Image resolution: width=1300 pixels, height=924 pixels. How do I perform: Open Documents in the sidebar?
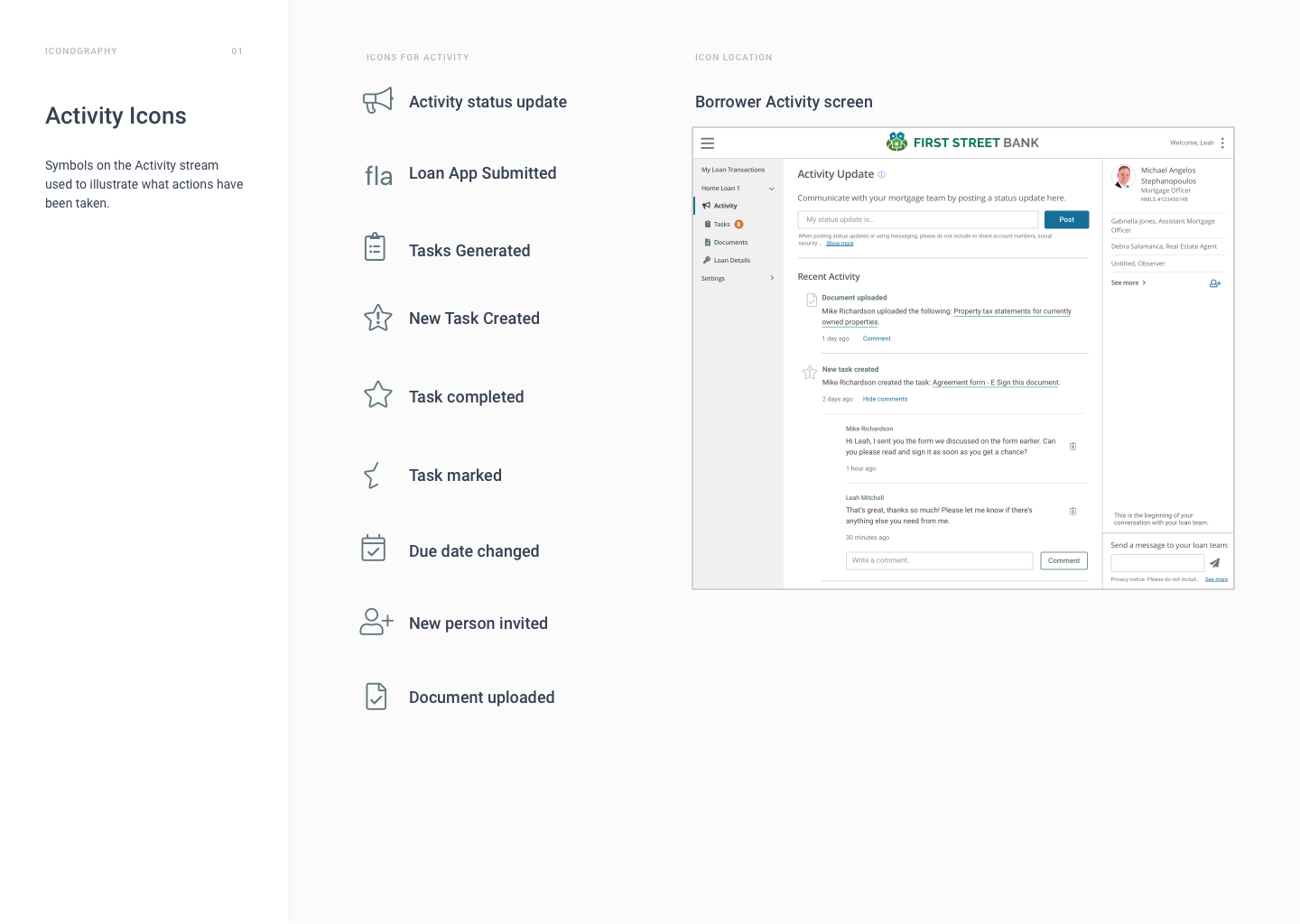pos(726,242)
